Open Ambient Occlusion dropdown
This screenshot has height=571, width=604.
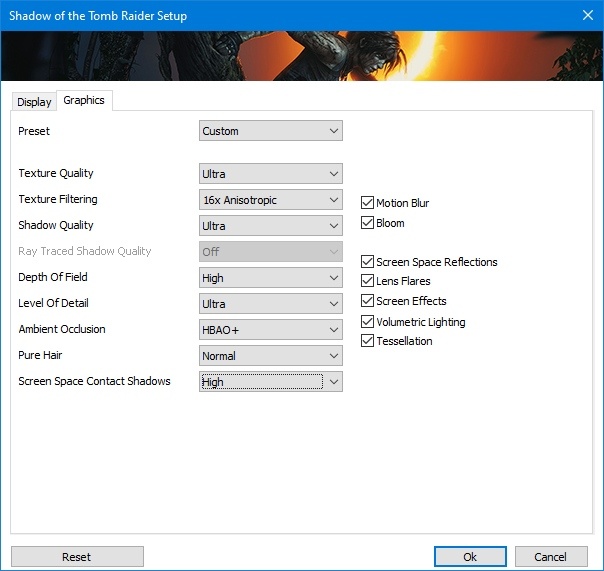pos(271,330)
